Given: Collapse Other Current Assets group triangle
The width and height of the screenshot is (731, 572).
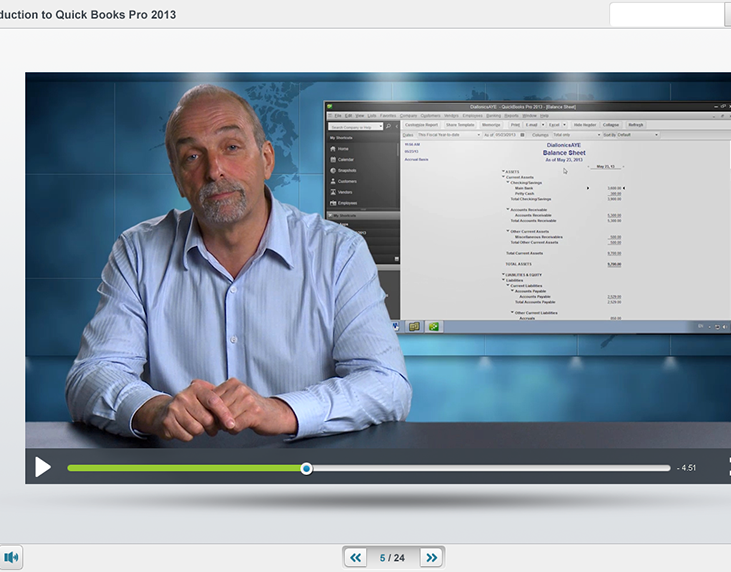Looking at the screenshot, I should point(508,231).
